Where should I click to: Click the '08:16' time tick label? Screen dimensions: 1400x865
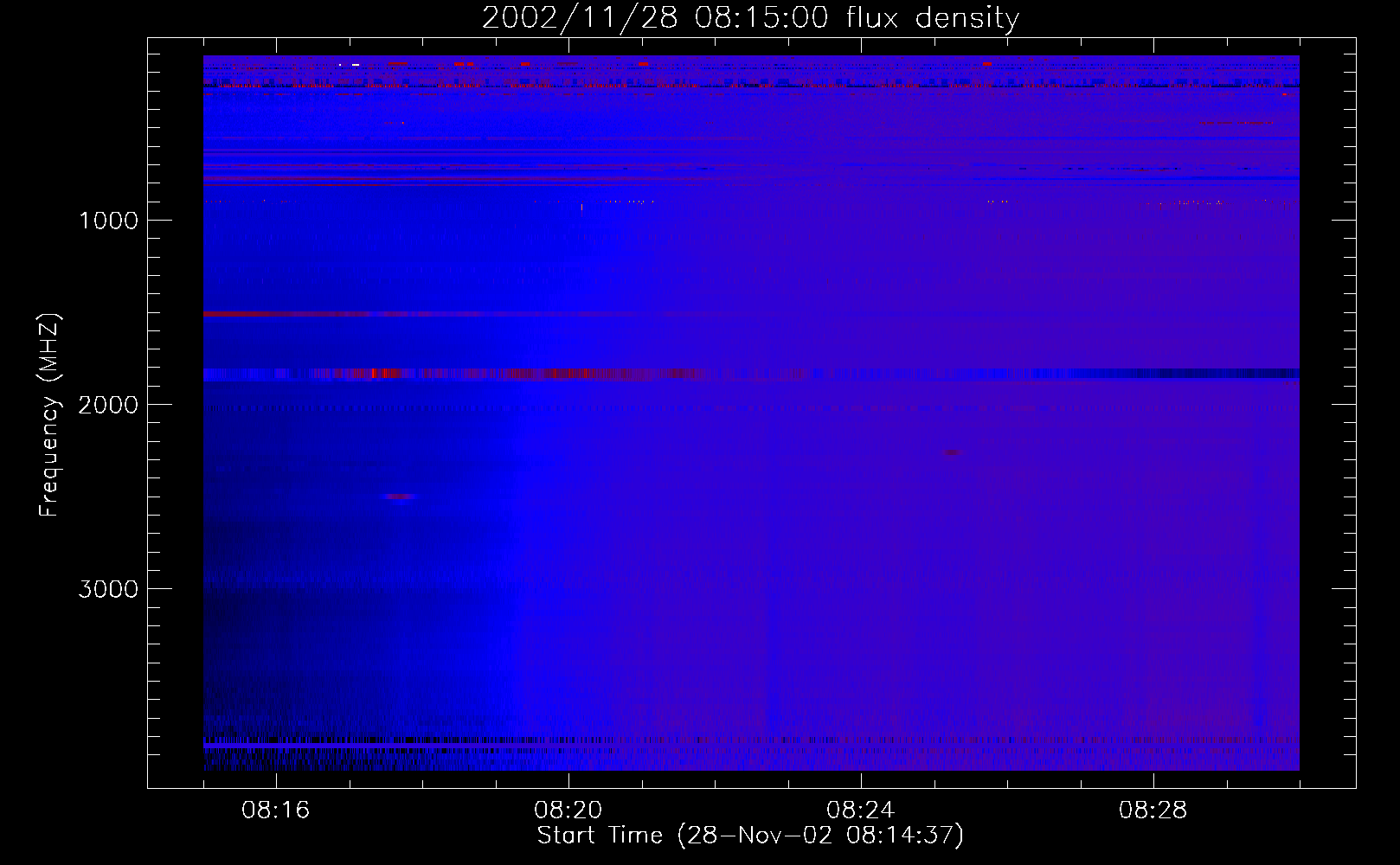click(x=275, y=811)
